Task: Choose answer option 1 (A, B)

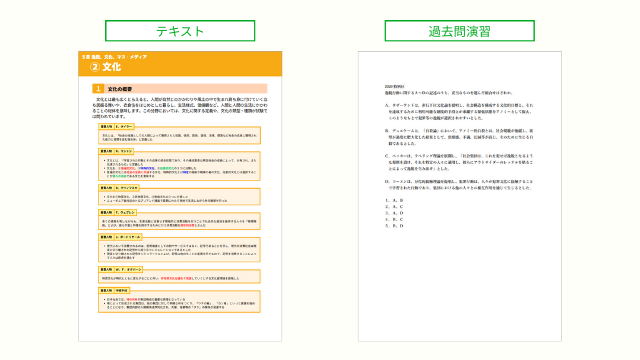Action: (x=394, y=200)
